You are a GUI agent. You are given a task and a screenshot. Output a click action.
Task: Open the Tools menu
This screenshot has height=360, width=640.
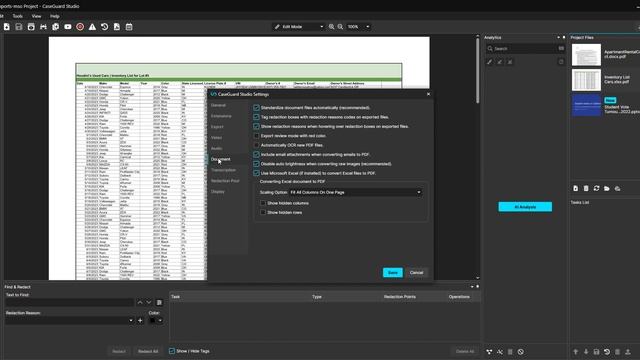(x=18, y=16)
